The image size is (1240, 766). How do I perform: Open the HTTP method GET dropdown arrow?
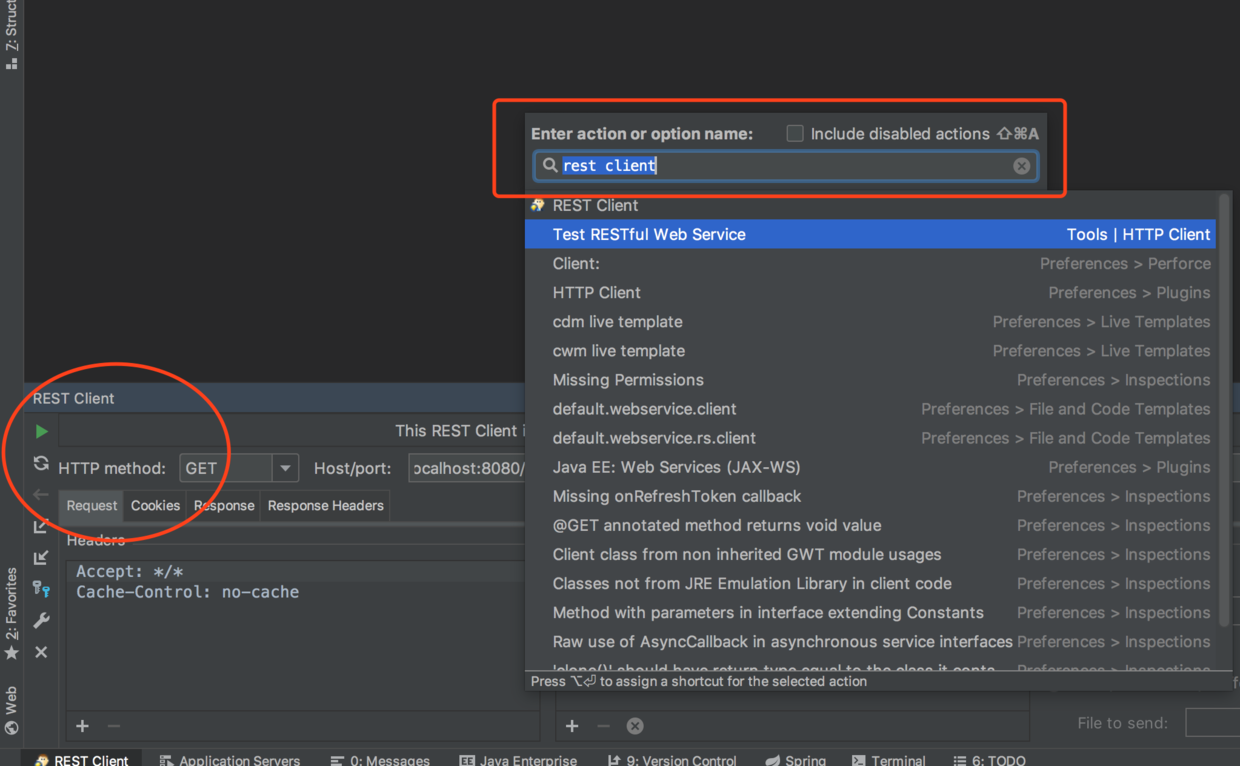click(x=285, y=468)
